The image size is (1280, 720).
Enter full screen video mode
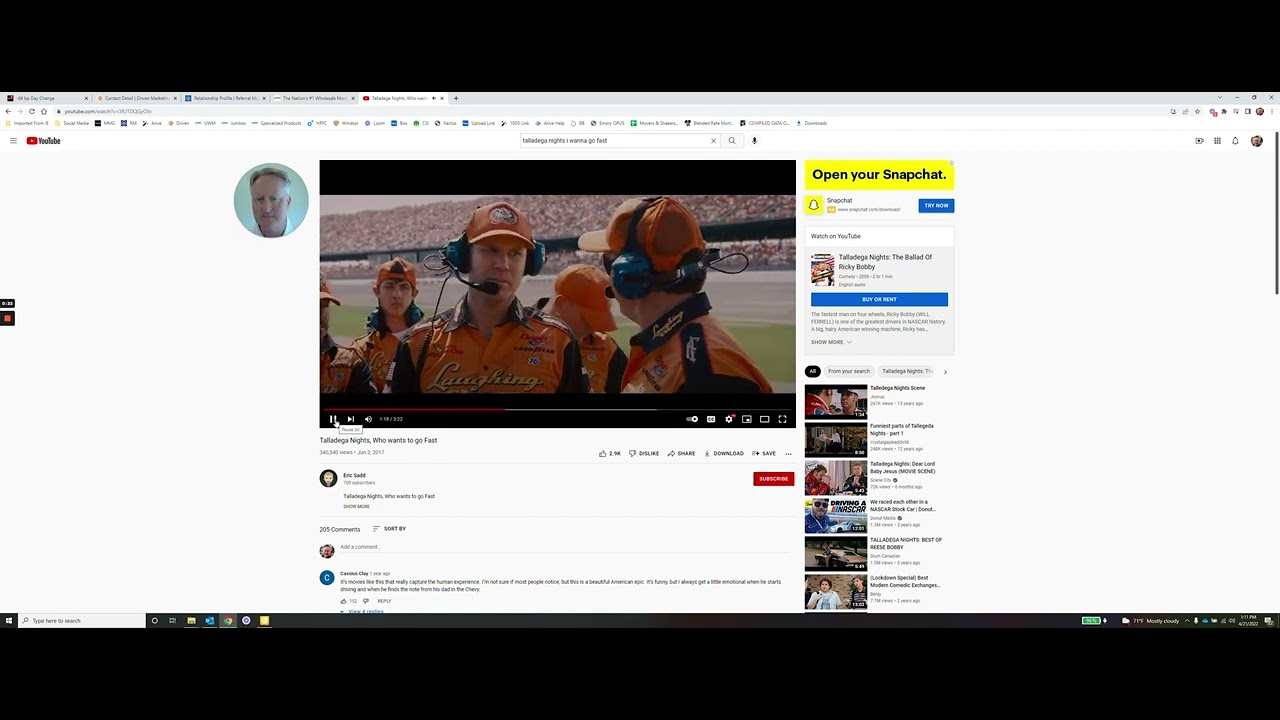click(782, 419)
